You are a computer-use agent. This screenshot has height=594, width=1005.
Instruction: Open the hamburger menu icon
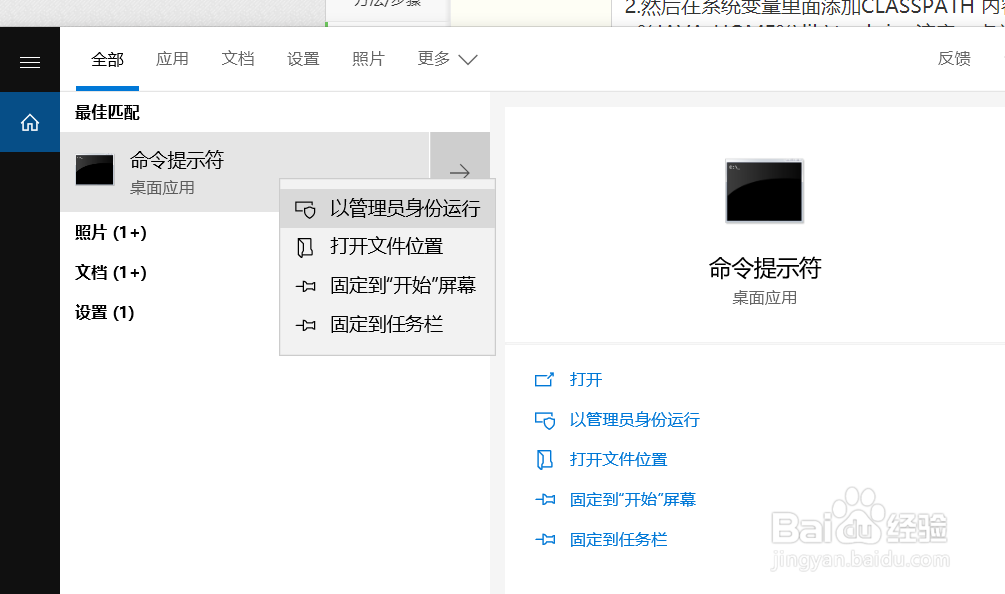(x=30, y=62)
